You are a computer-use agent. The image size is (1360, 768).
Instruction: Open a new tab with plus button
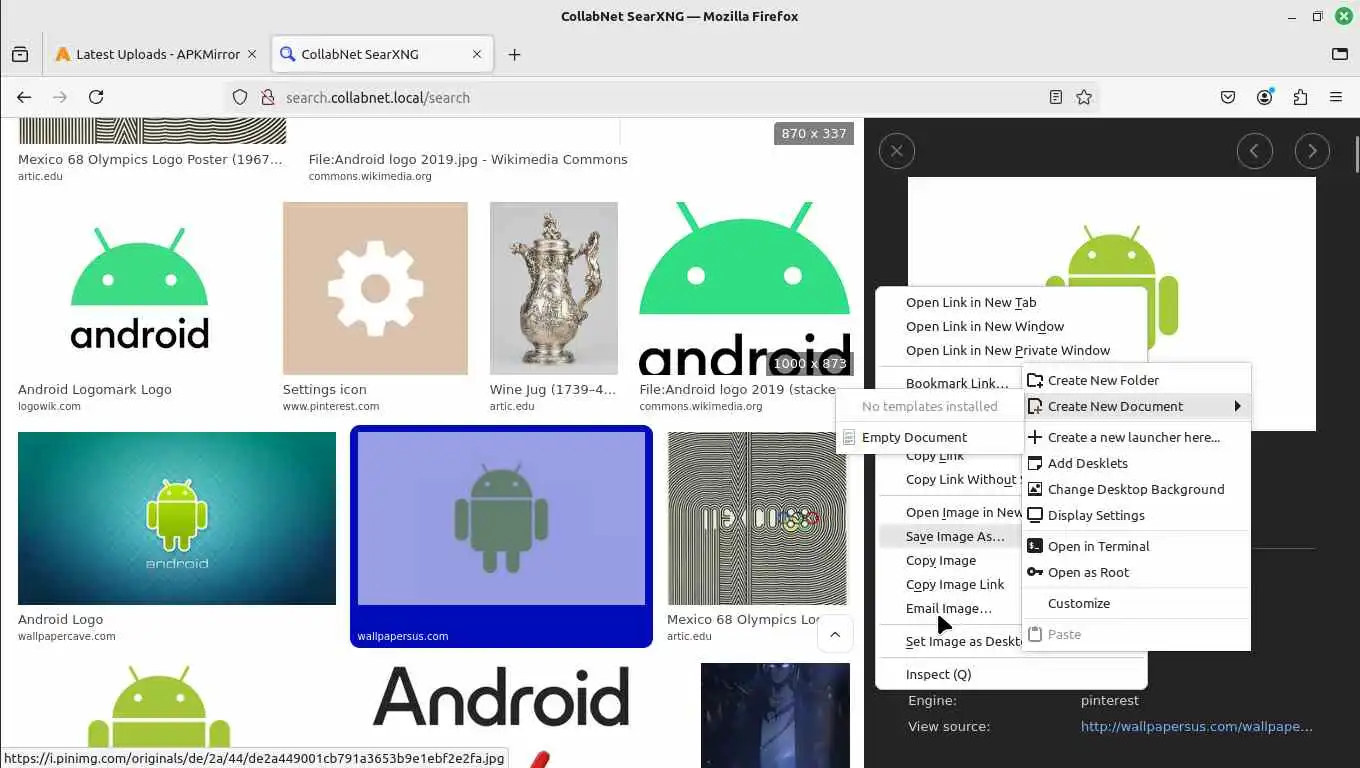coord(514,55)
